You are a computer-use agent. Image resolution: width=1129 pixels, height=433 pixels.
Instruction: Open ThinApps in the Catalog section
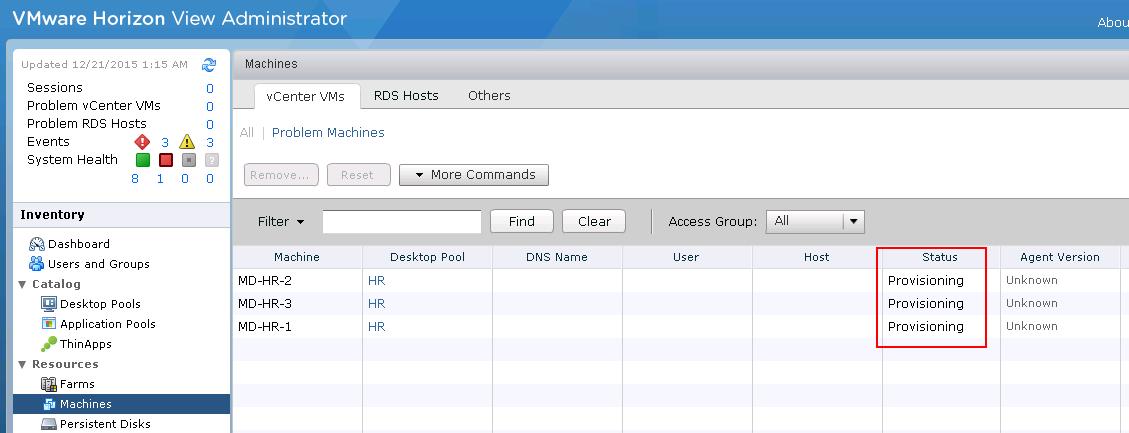(85, 344)
